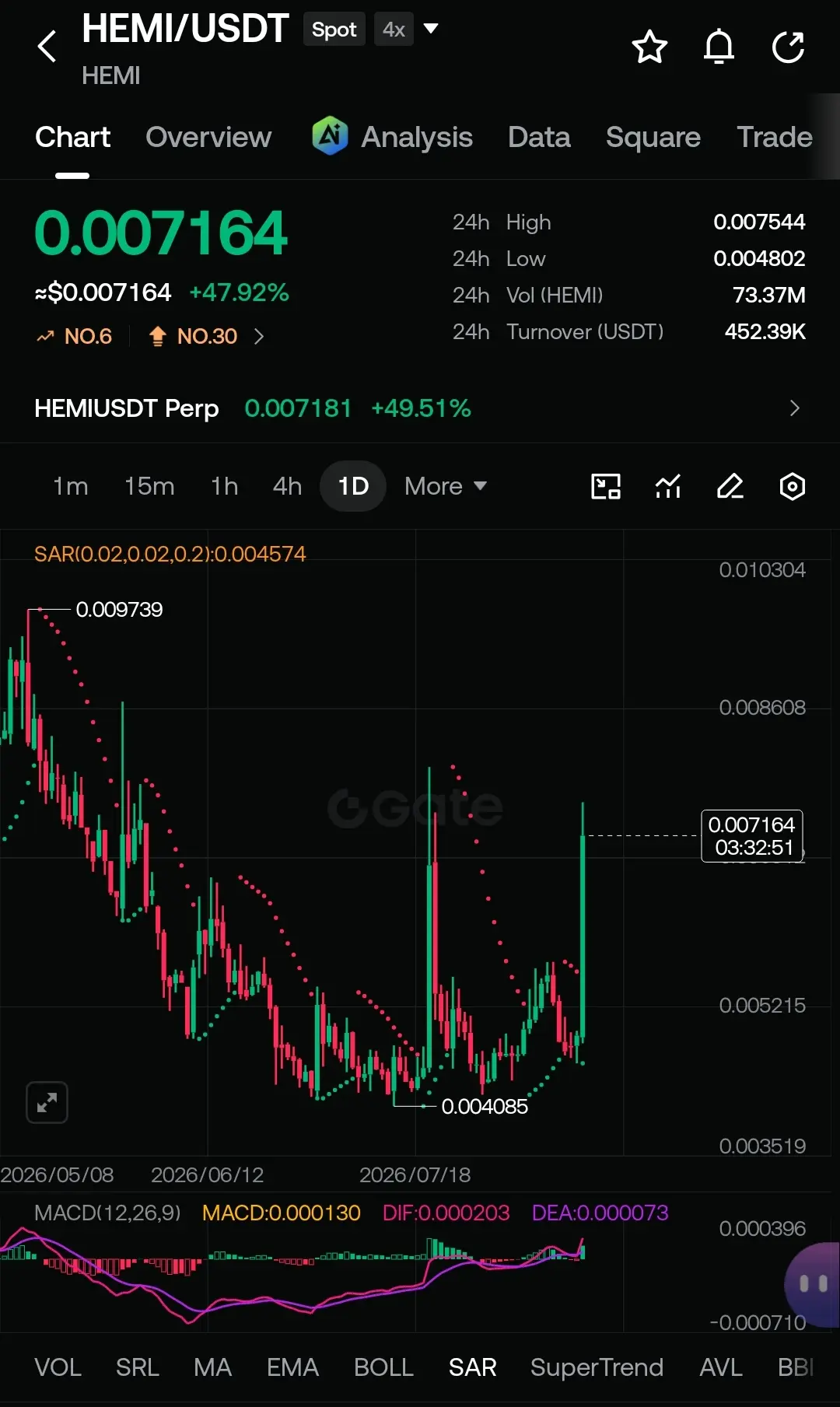Tap the MACD:0.000130 value
Viewport: 840px width, 1407px height.
(x=281, y=1213)
